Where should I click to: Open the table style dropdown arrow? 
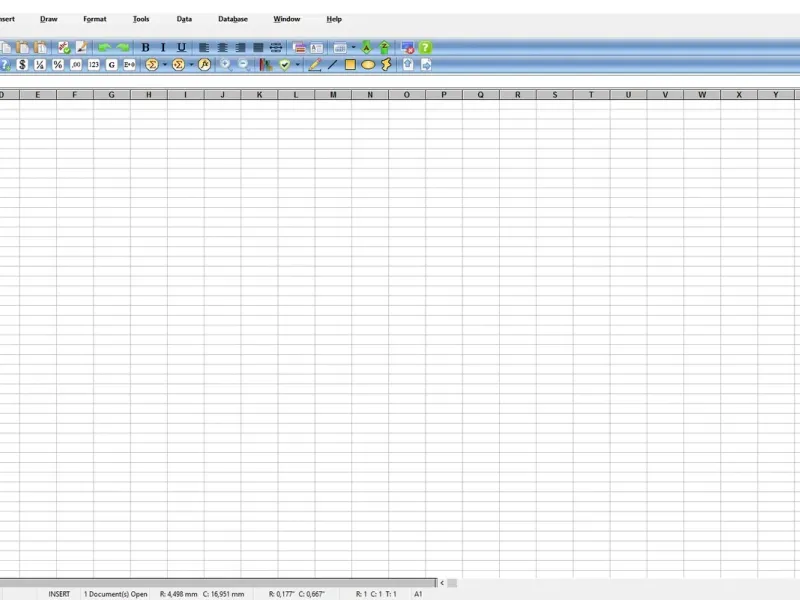[x=354, y=48]
